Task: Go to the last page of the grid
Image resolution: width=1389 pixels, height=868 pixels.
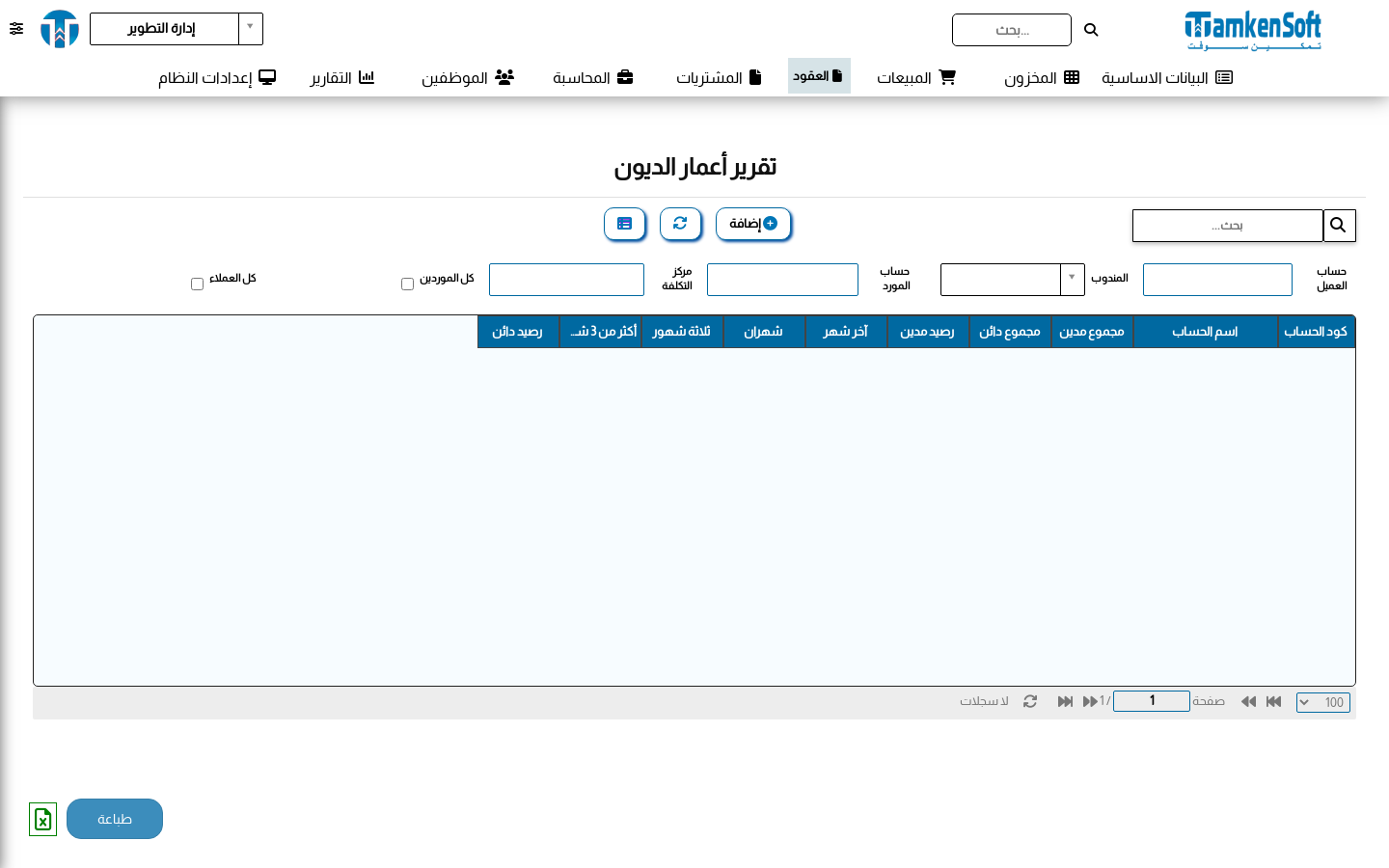Action: pos(1065,702)
